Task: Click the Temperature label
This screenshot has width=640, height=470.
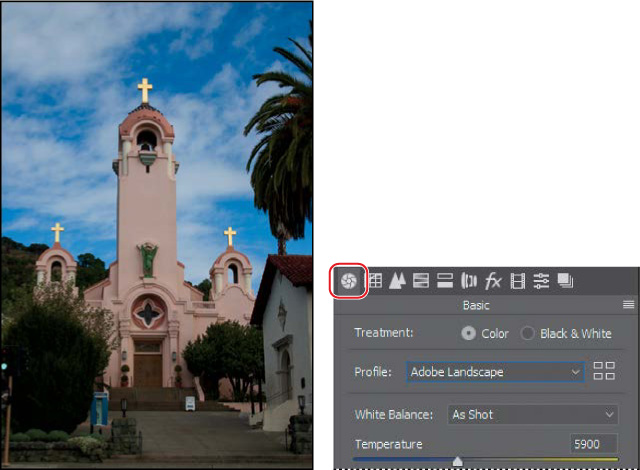Action: click(389, 444)
